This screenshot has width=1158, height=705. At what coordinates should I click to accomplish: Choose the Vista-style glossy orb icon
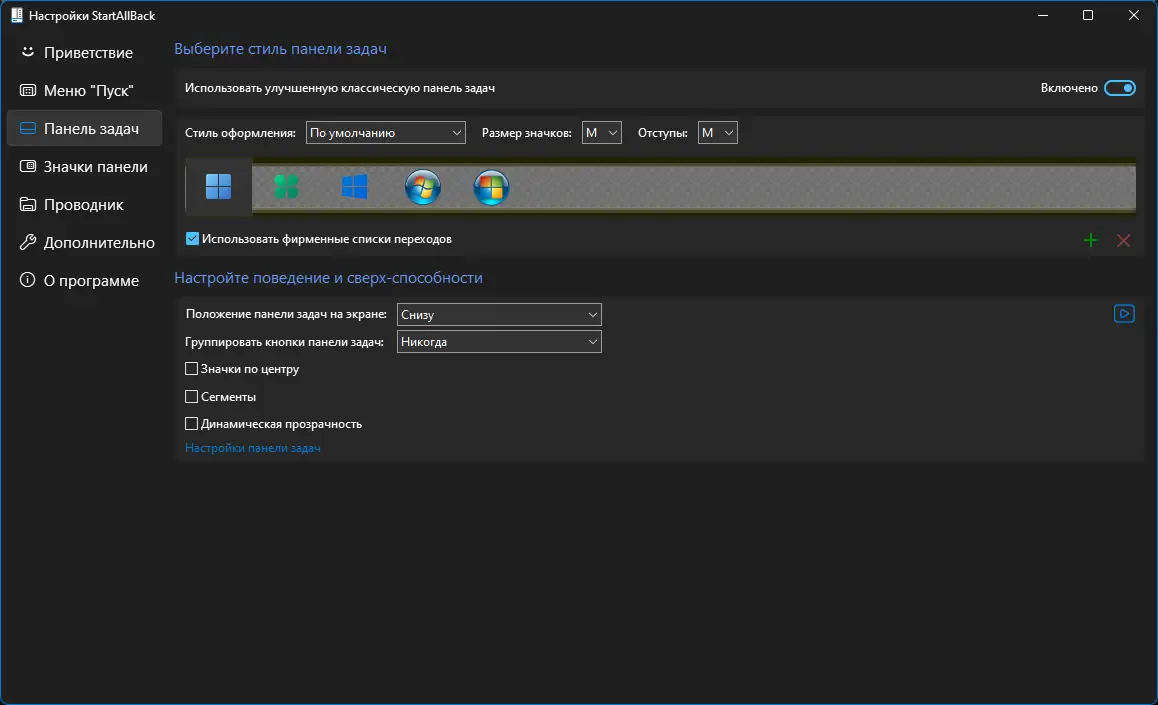[x=491, y=187]
